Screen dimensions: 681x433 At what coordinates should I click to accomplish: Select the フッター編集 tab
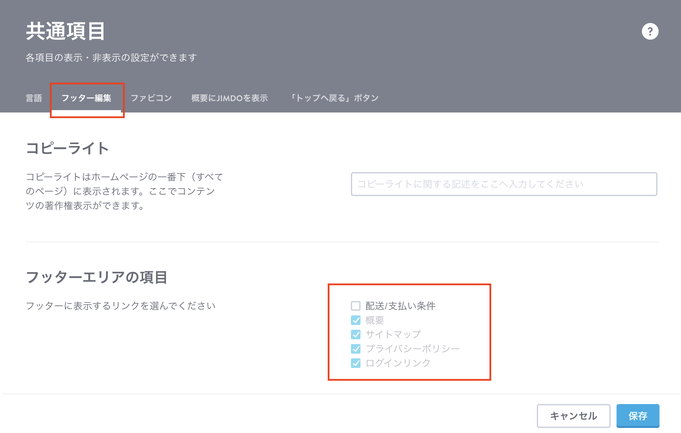pyautogui.click(x=86, y=98)
